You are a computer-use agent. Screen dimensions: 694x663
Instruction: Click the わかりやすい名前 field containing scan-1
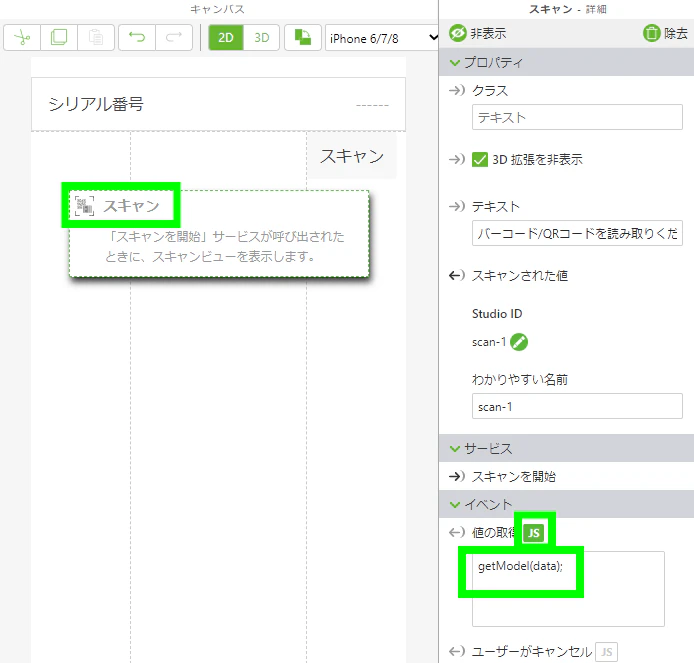pyautogui.click(x=577, y=406)
